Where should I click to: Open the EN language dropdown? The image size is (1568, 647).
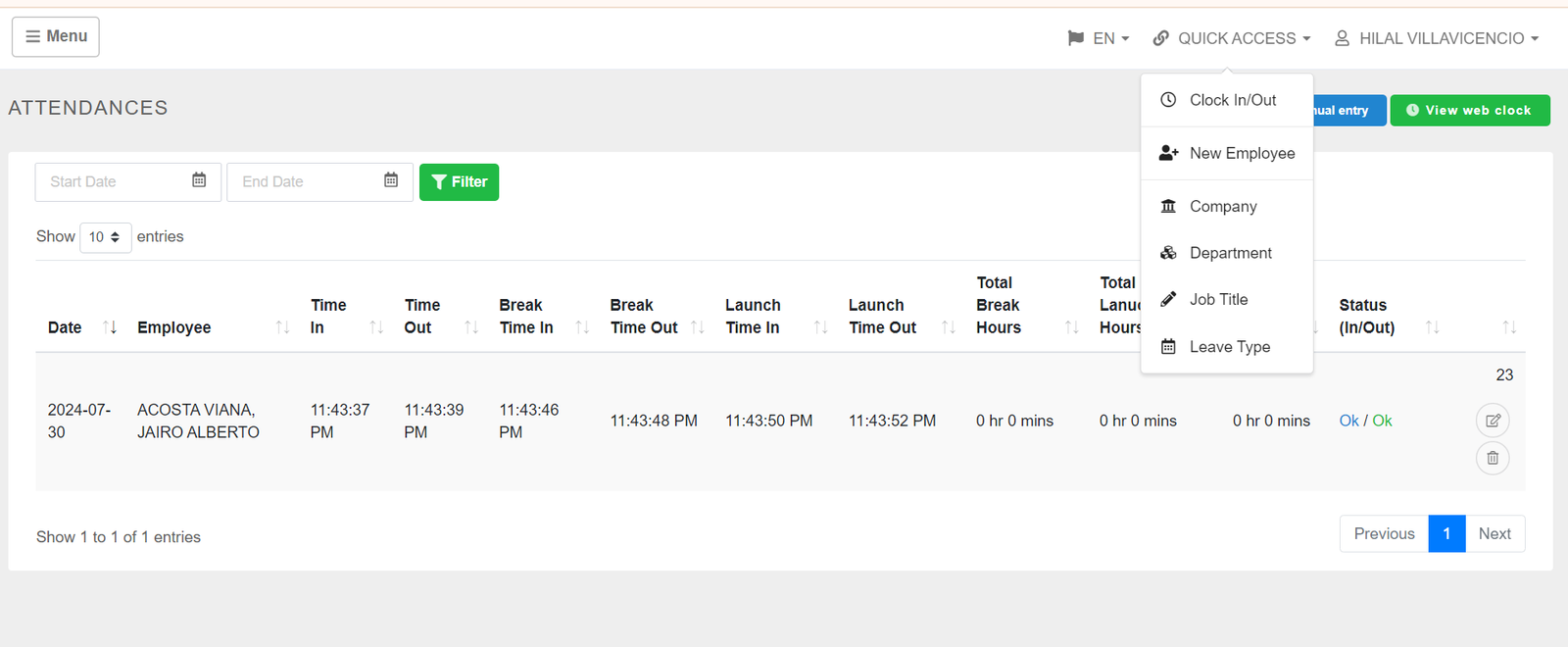click(x=1099, y=38)
